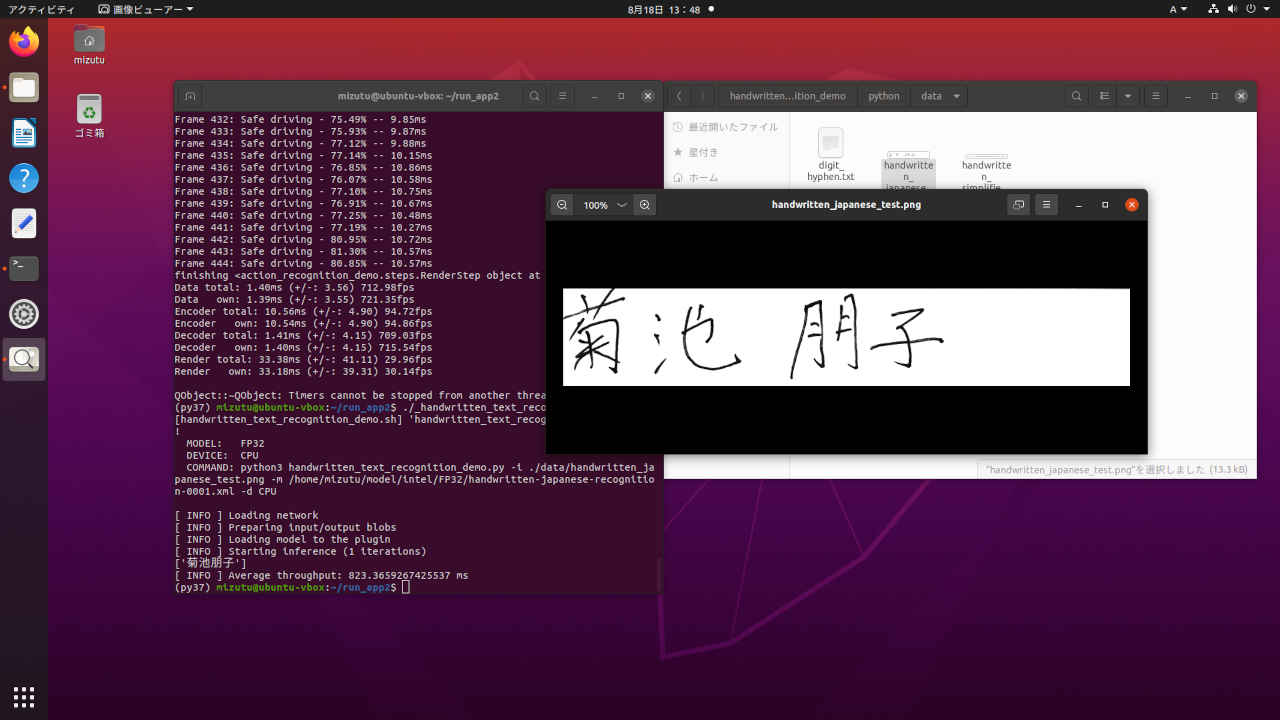
Task: Open the search icon in the terminal window
Action: (x=534, y=95)
